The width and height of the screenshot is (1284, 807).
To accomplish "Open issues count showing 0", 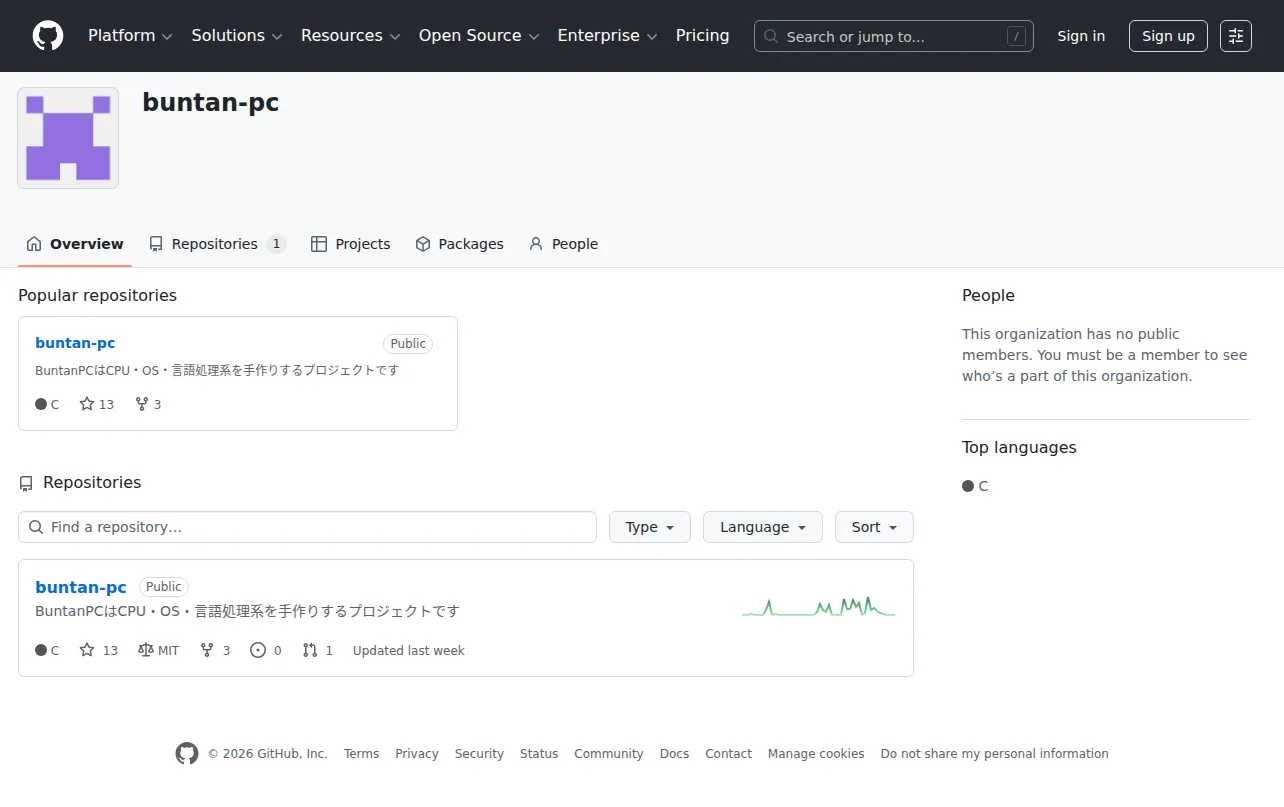I will pos(266,650).
